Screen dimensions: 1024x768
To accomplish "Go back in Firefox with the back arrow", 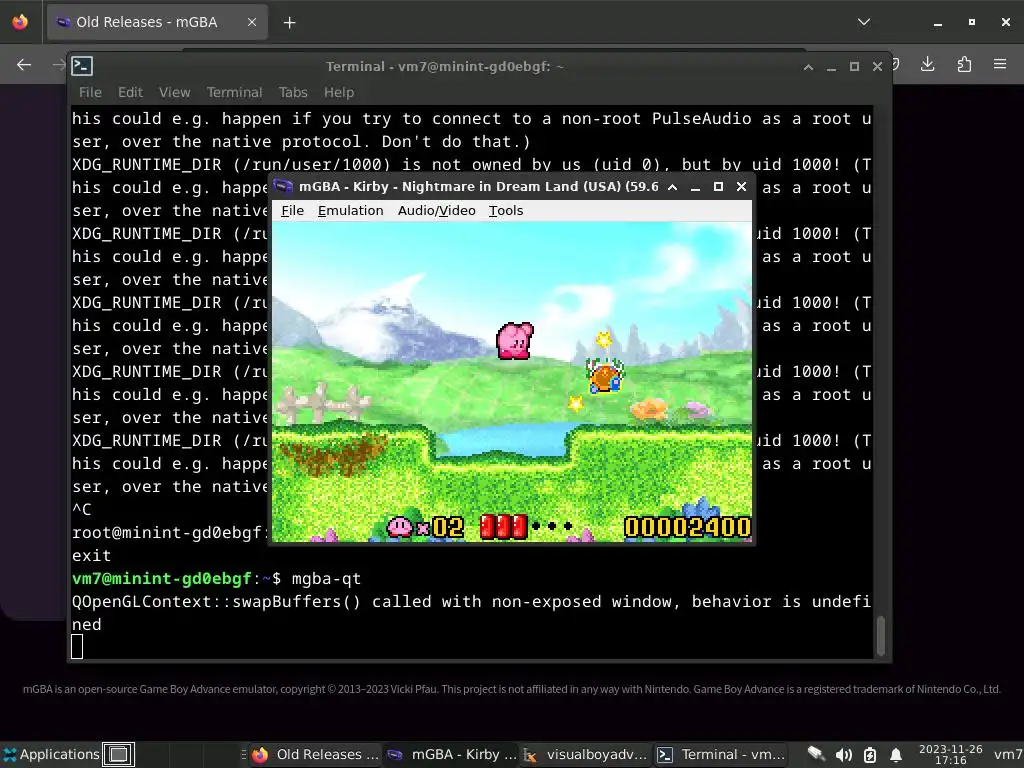I will click(x=24, y=64).
